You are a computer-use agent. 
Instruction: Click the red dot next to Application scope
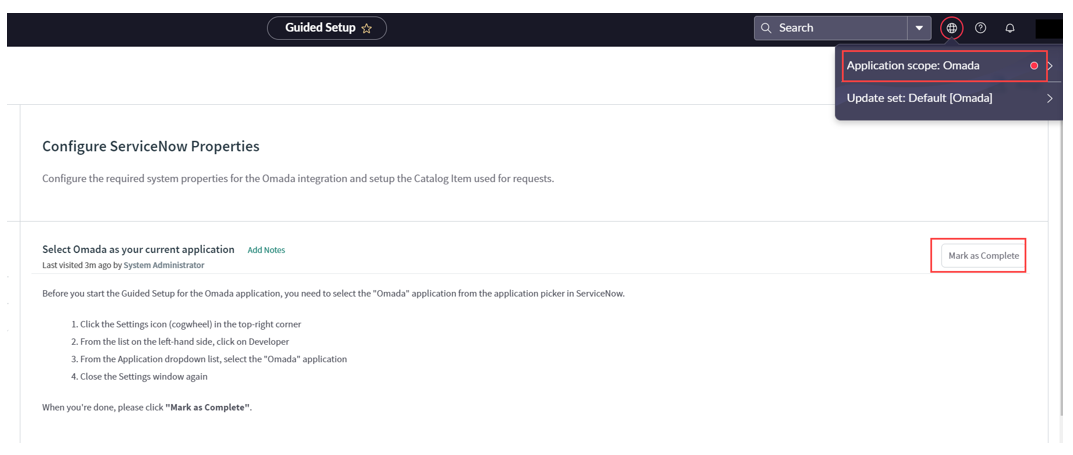tap(1034, 66)
